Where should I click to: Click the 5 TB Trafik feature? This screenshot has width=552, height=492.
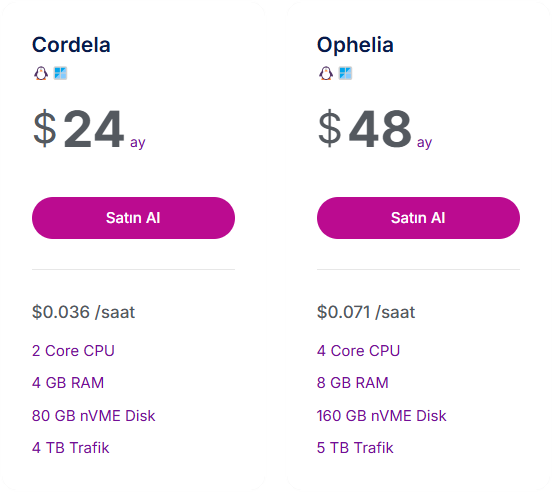point(355,448)
